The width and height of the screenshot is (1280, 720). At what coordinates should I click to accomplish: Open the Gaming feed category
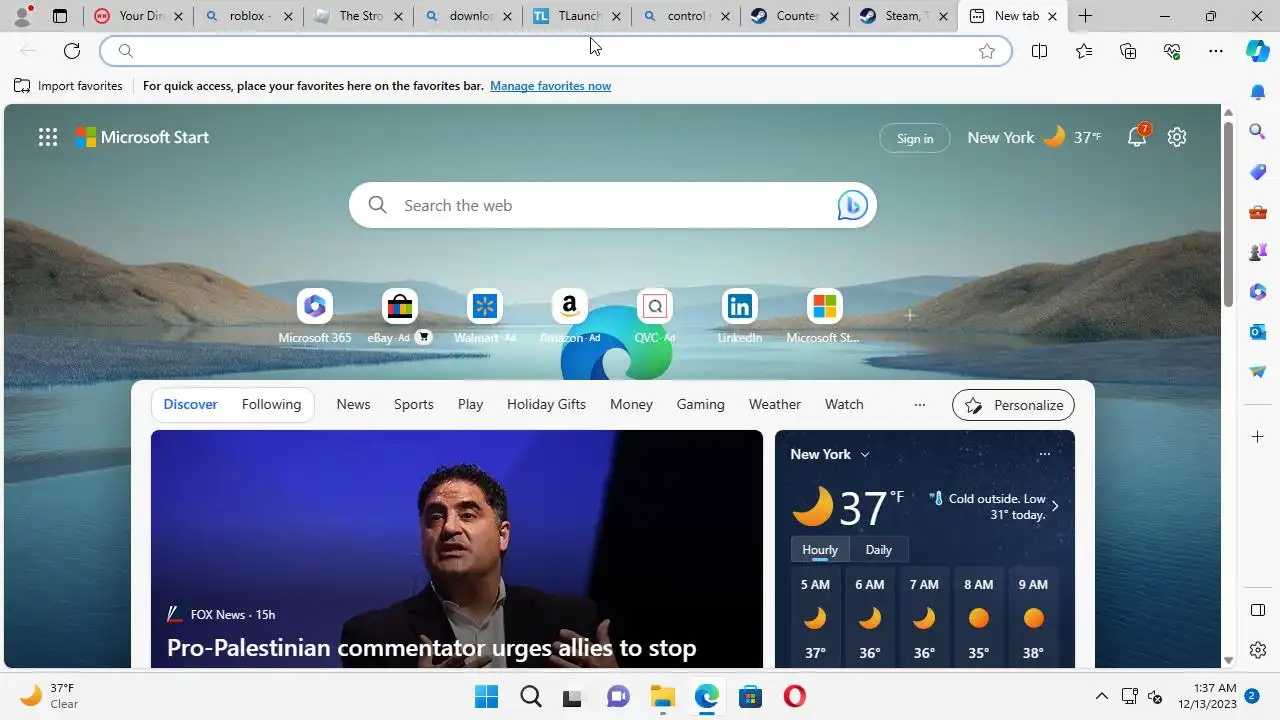click(700, 404)
